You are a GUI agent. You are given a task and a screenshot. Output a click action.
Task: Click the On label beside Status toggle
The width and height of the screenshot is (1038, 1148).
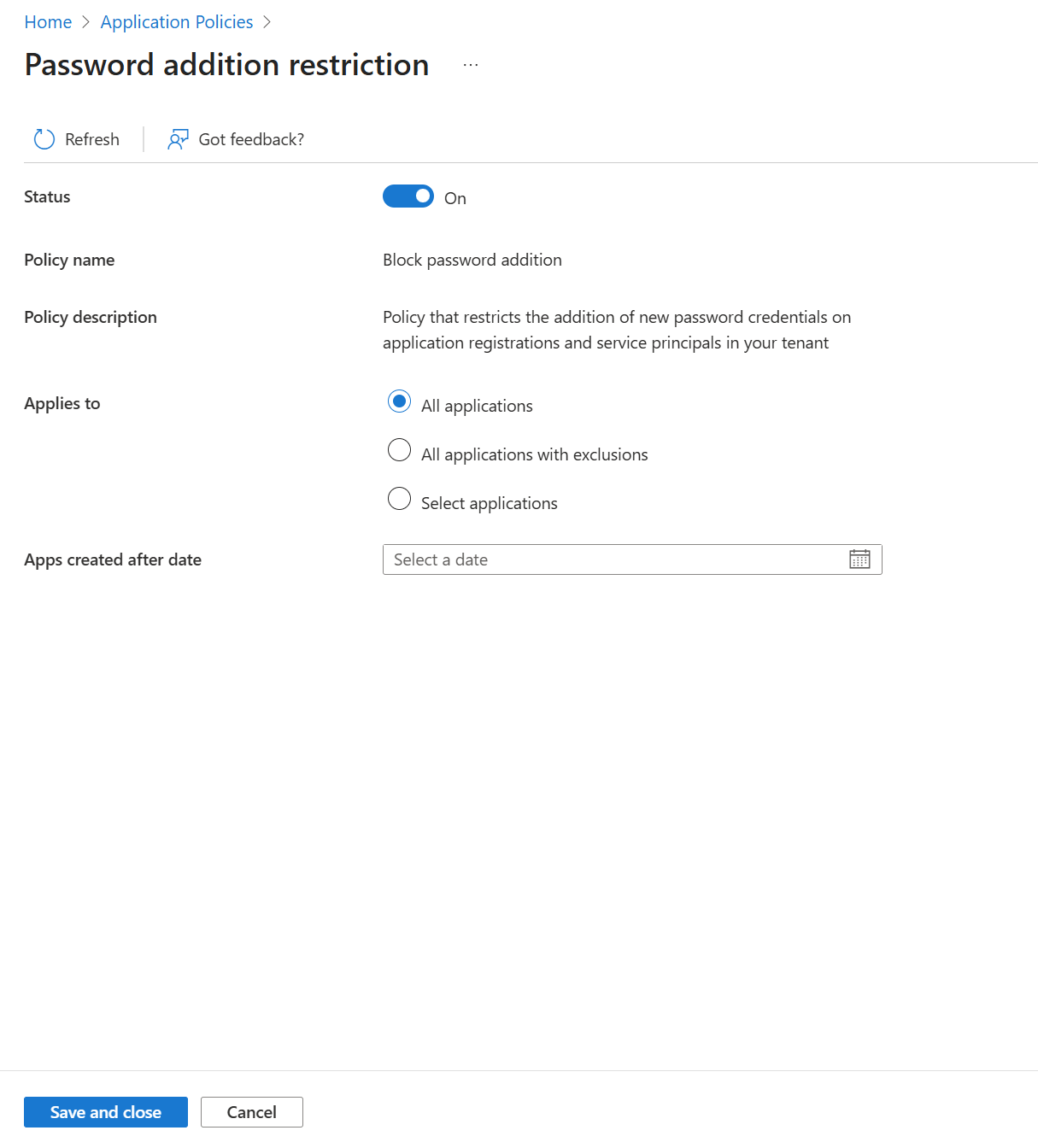coord(455,198)
